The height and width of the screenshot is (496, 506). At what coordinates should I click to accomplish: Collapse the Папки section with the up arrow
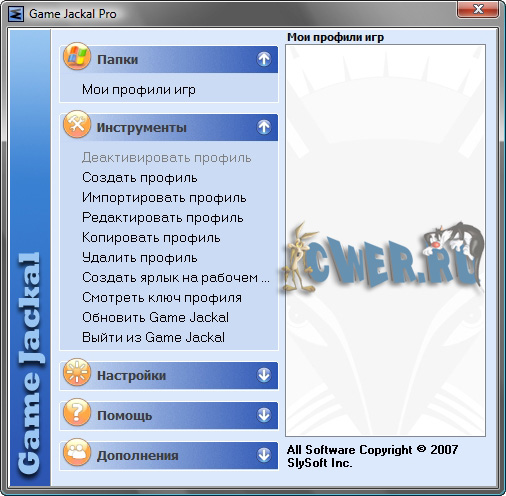tap(264, 59)
